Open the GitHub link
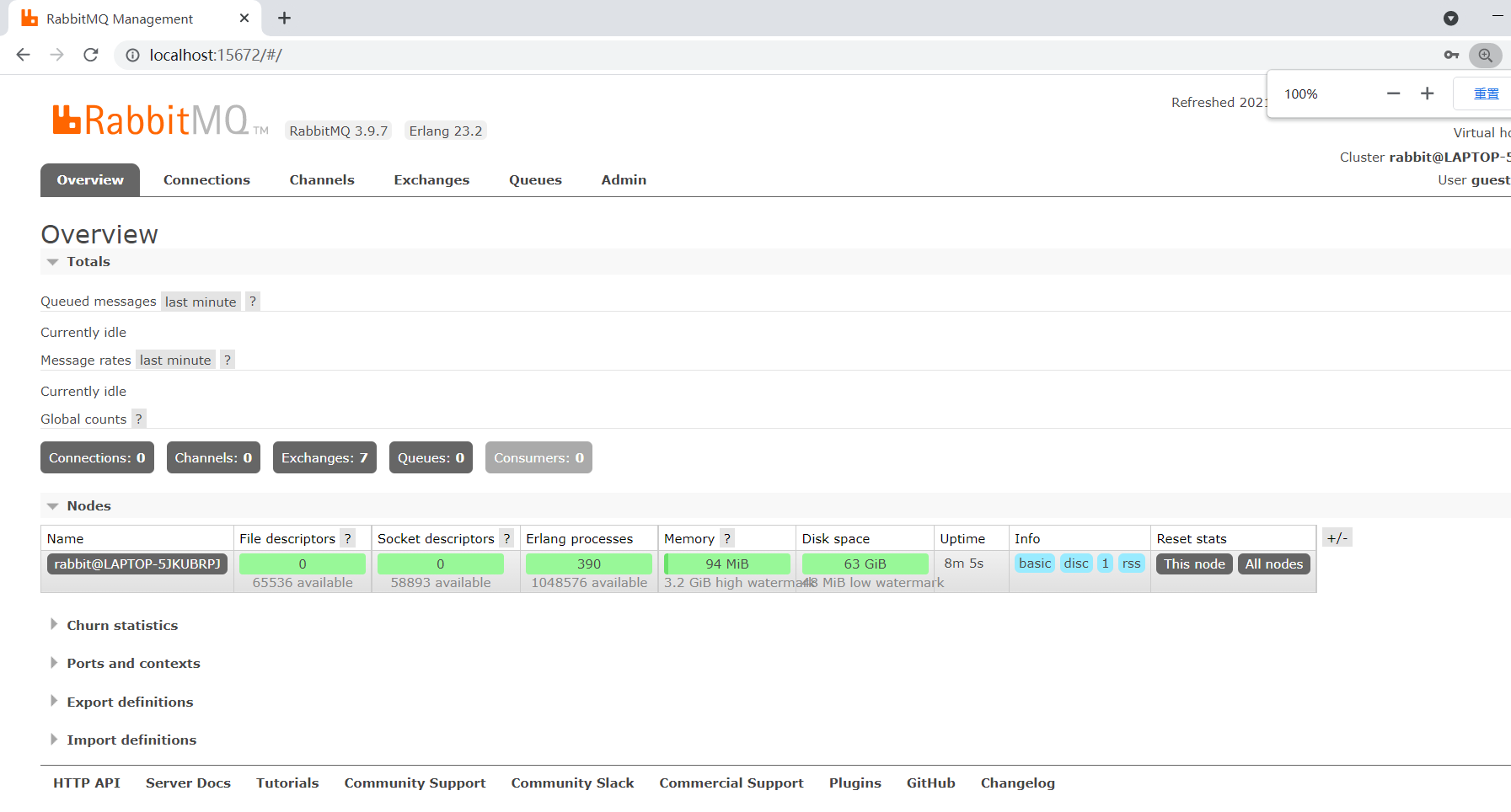This screenshot has width=1511, height=812. click(x=931, y=783)
